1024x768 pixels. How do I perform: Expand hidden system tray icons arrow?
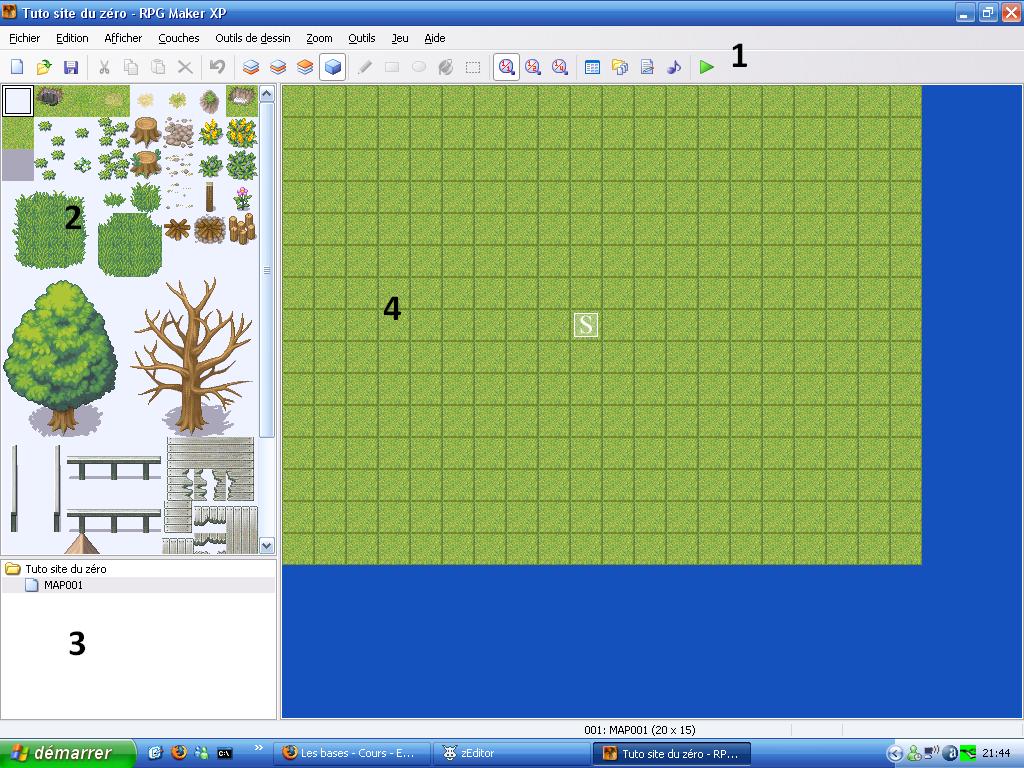[895, 753]
